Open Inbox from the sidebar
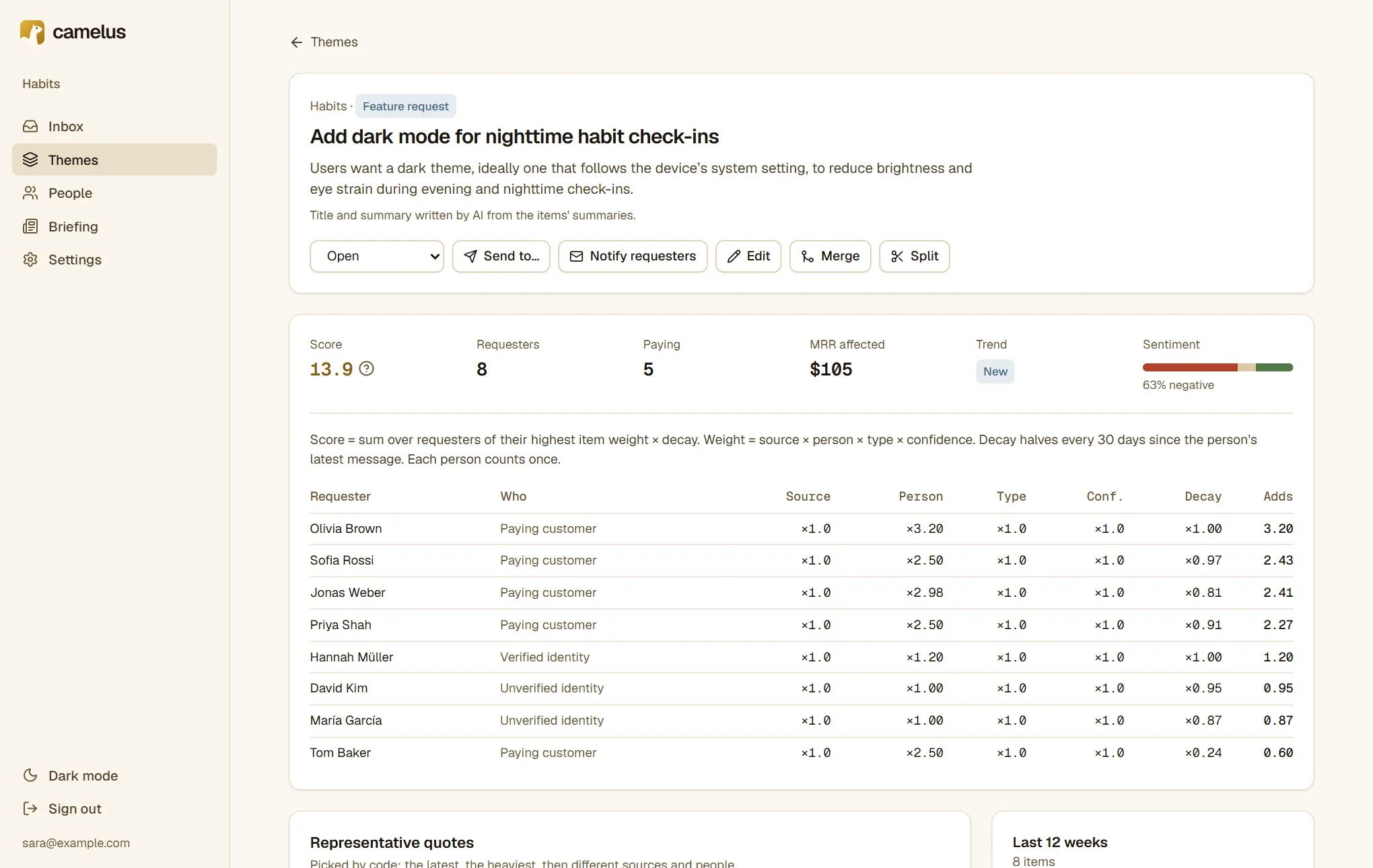 click(114, 126)
